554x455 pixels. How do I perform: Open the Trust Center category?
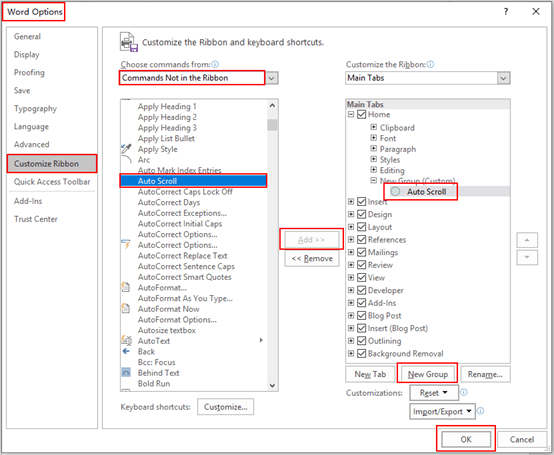pyautogui.click(x=36, y=219)
